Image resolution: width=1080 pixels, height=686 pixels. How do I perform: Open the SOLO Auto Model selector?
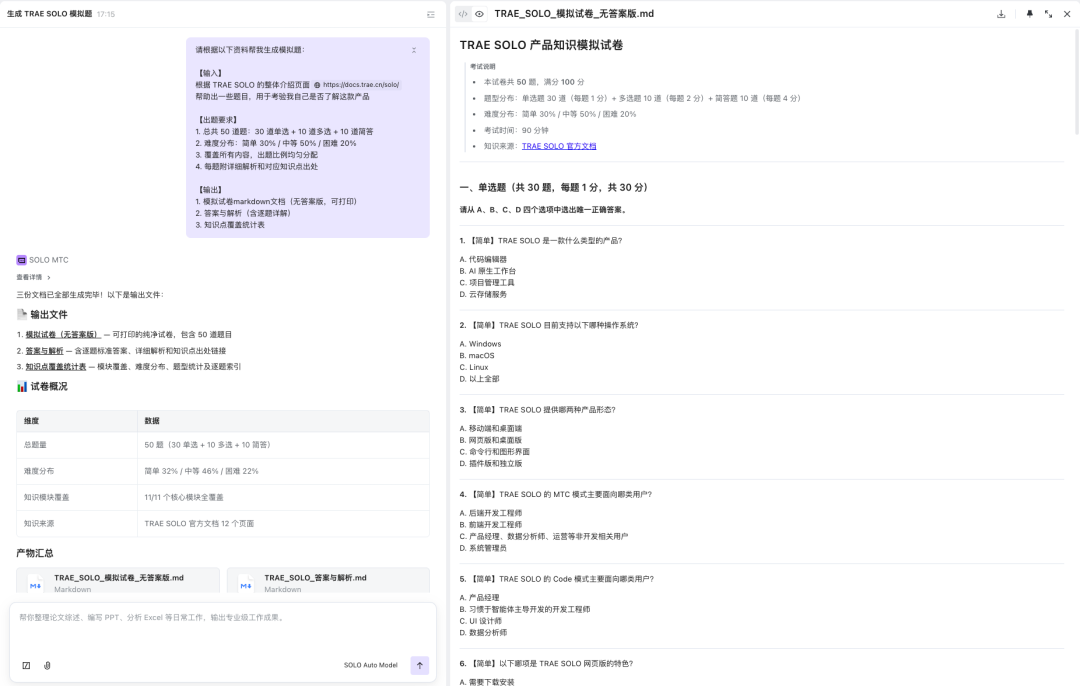tap(369, 665)
